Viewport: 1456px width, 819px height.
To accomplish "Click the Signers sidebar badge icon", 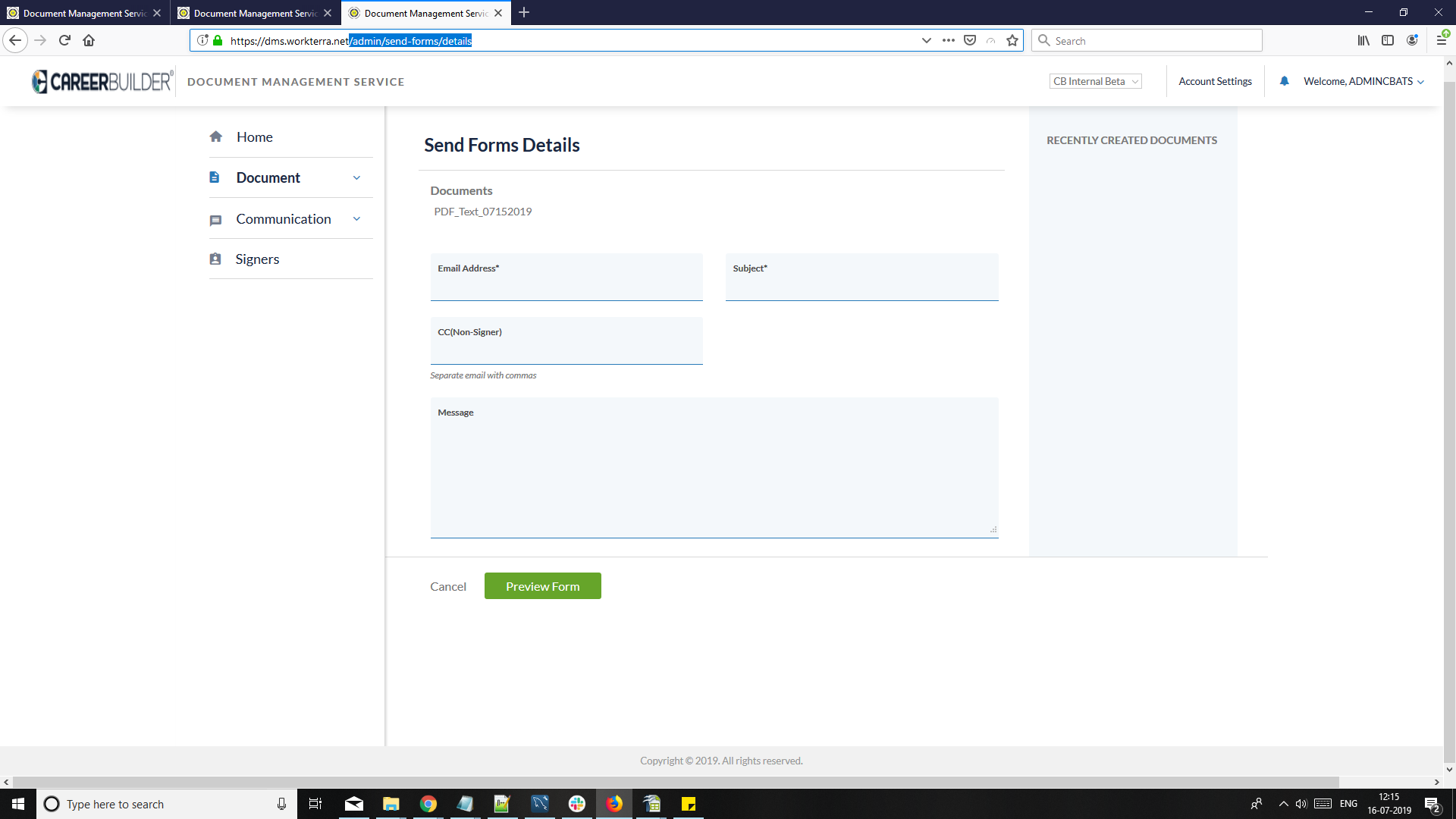I will (215, 259).
